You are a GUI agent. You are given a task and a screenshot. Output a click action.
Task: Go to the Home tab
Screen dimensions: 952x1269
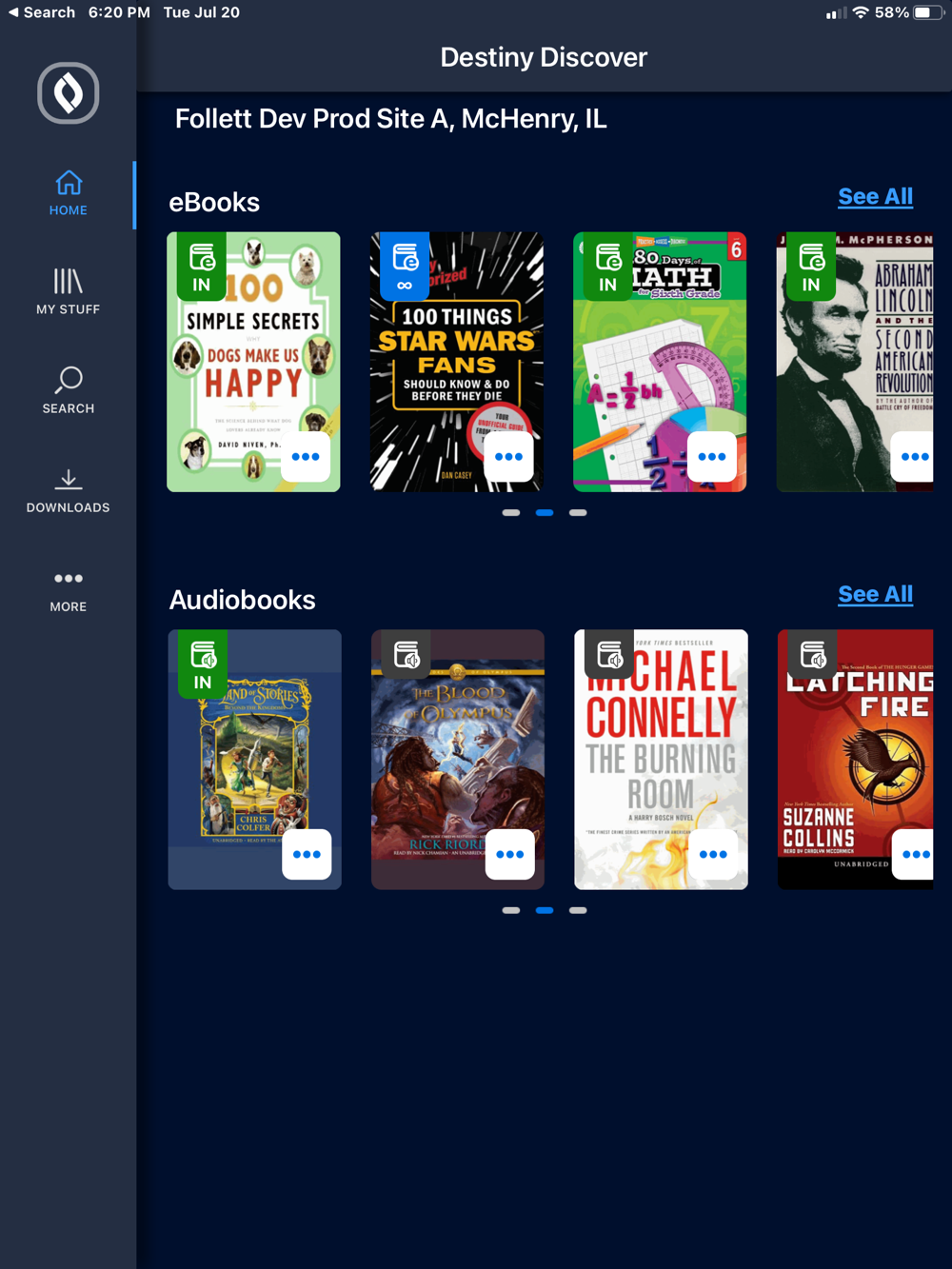tap(68, 193)
